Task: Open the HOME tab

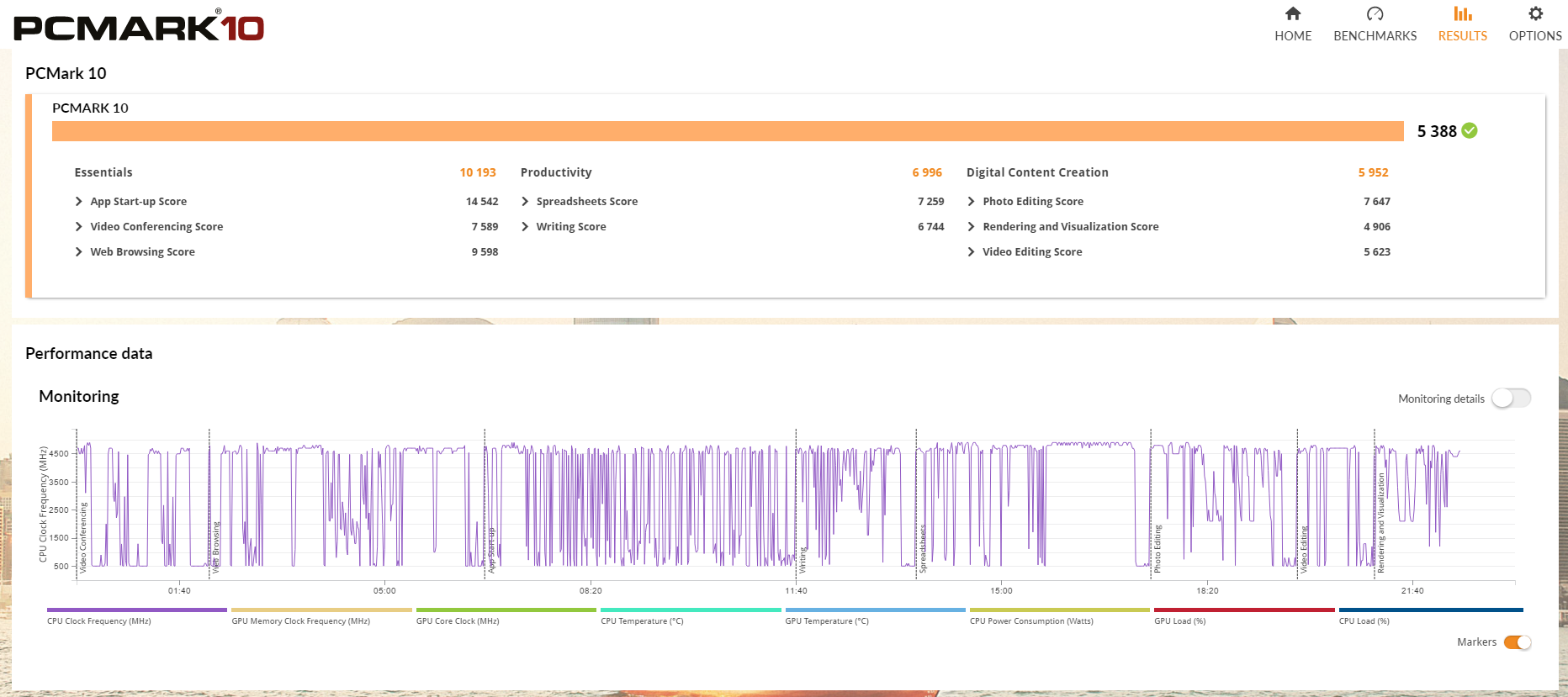Action: pyautogui.click(x=1293, y=25)
